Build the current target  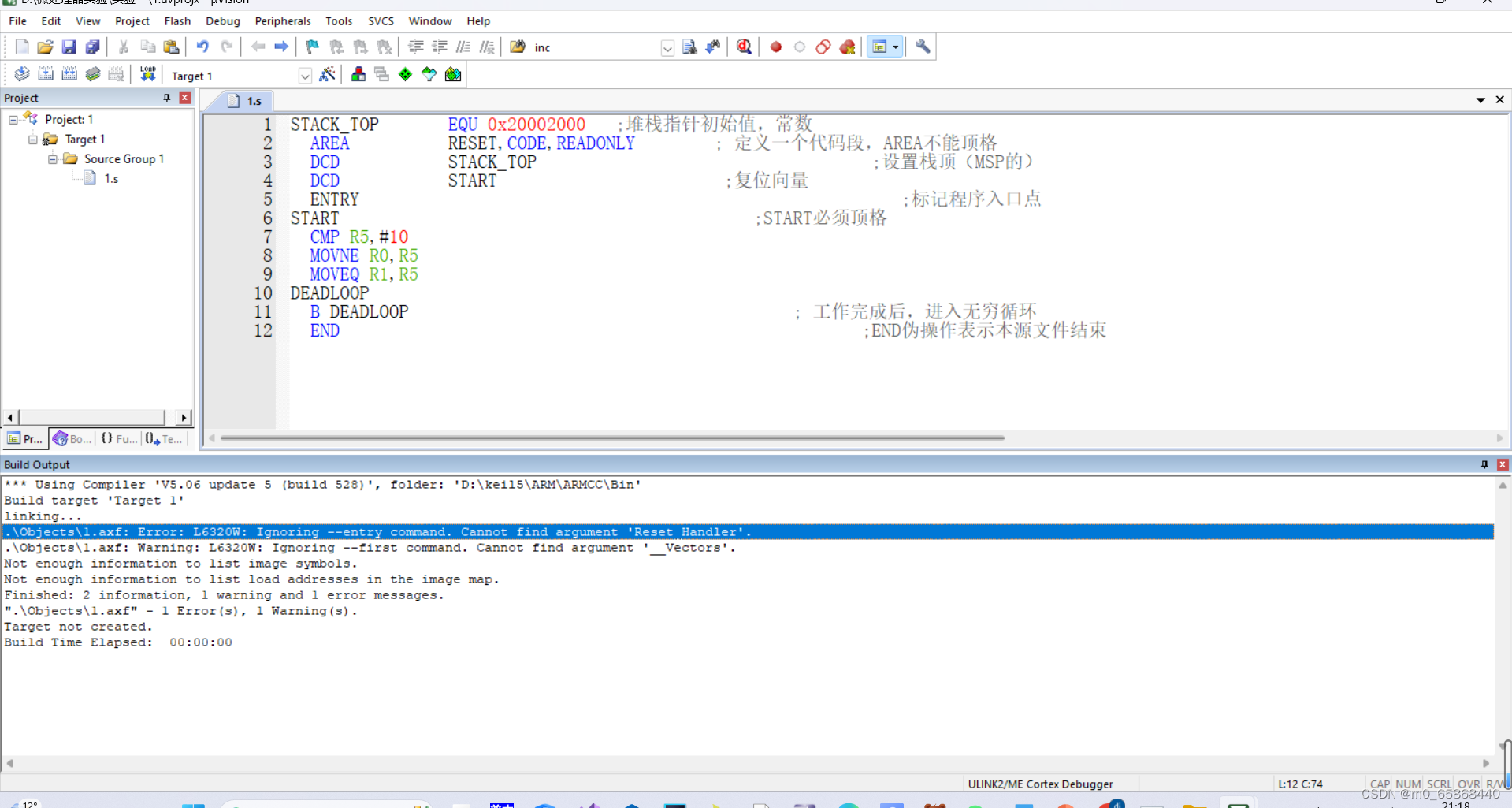46,73
